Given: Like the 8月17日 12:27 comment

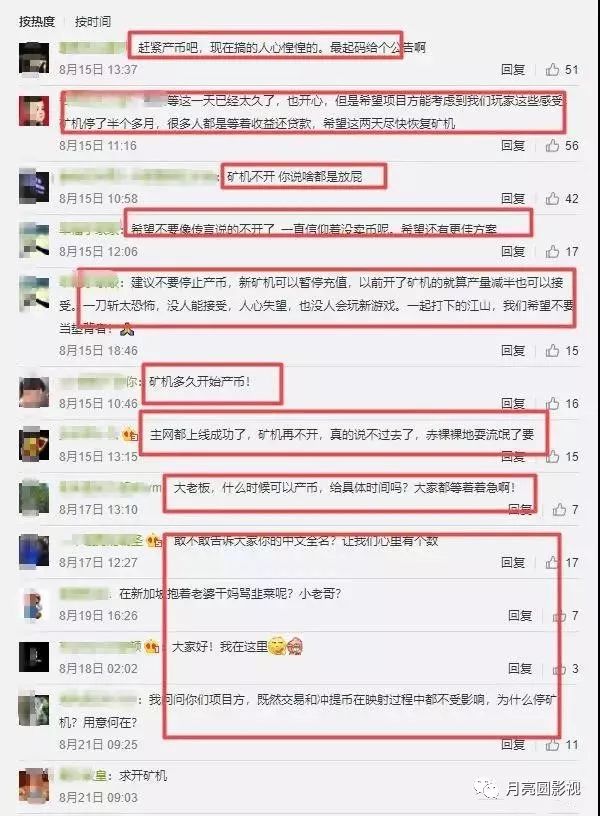Looking at the screenshot, I should (x=552, y=563).
